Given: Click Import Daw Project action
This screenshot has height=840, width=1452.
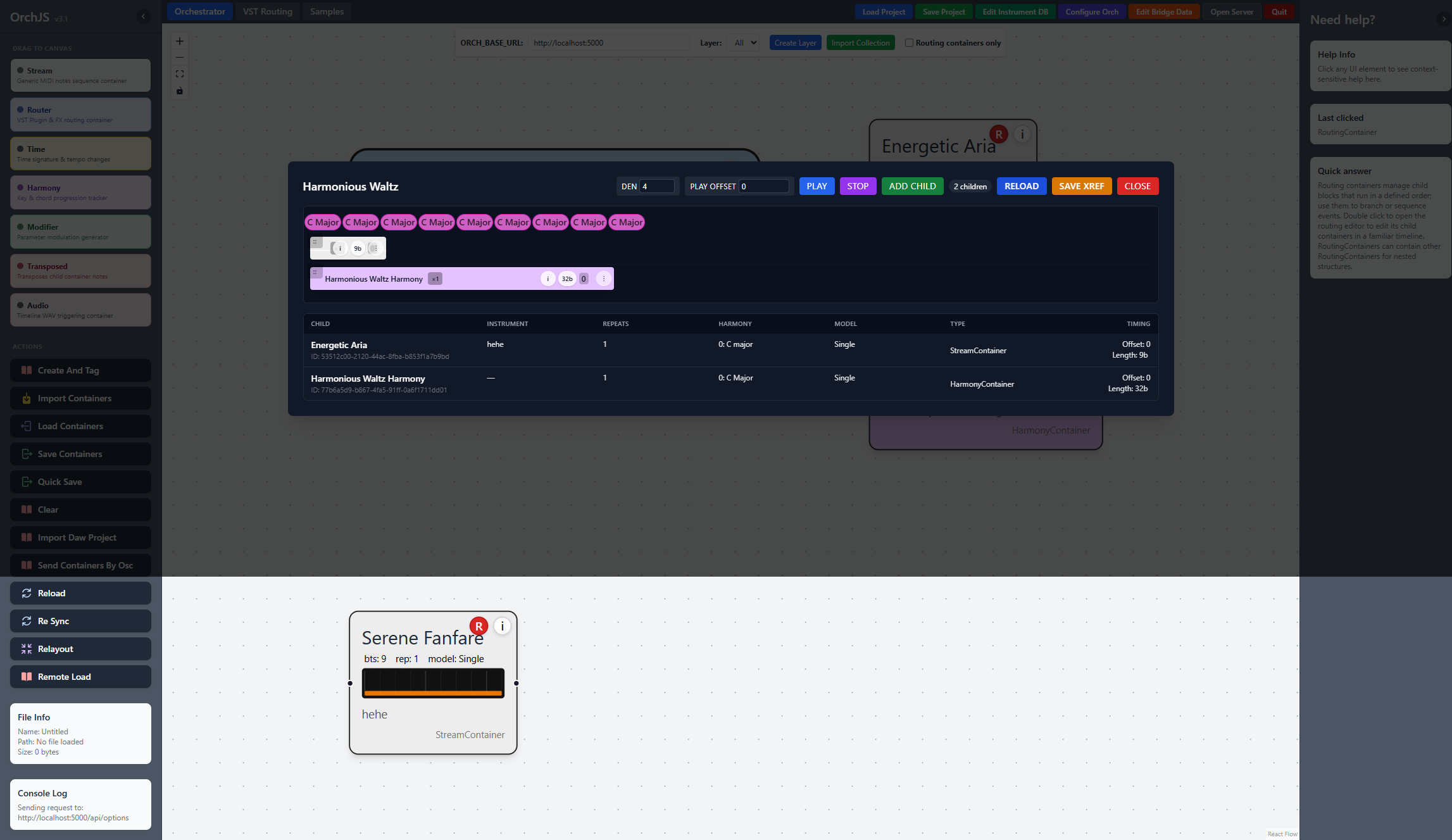Looking at the screenshot, I should click(80, 537).
